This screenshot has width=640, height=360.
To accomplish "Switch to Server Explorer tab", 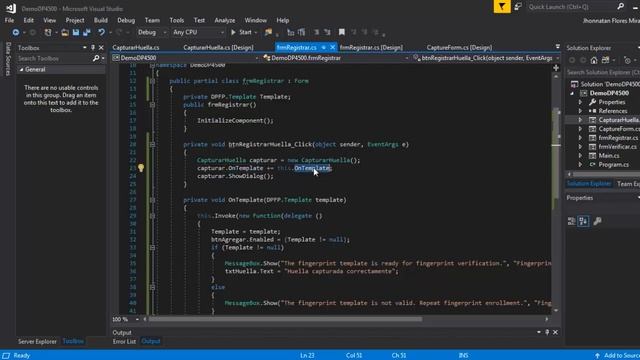I will point(37,341).
